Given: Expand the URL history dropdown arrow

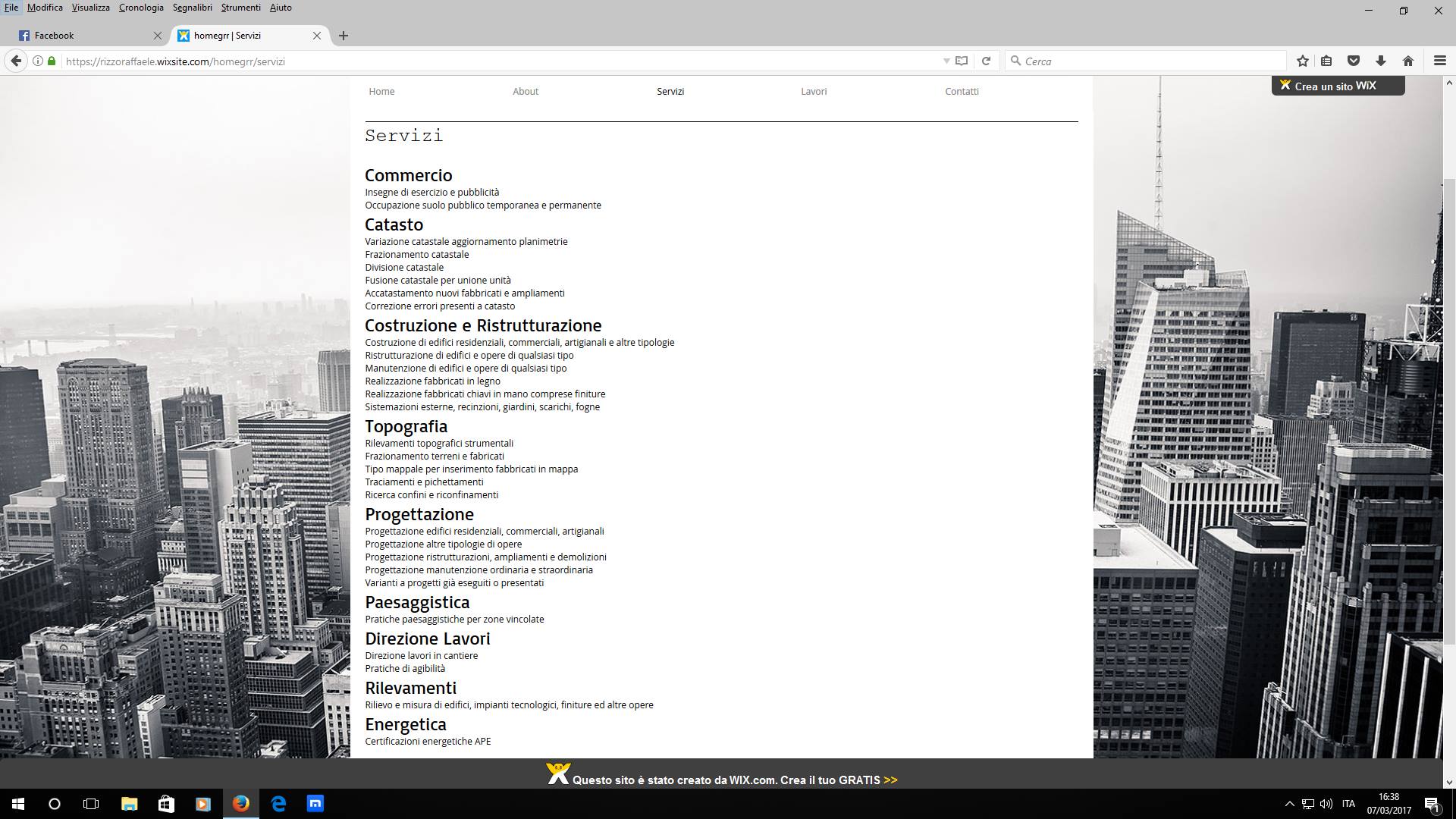Looking at the screenshot, I should [x=946, y=61].
